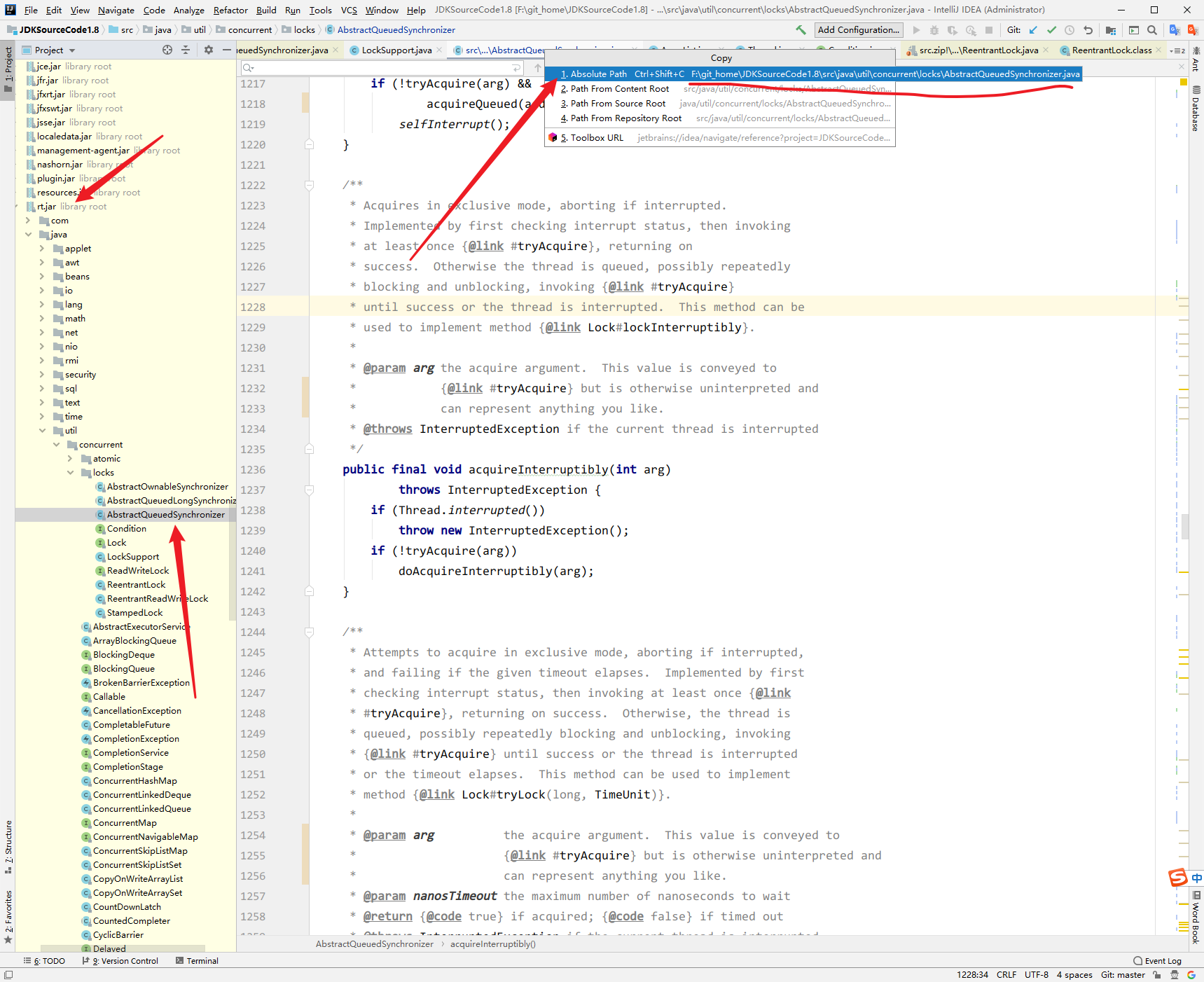
Task: Toggle the Word Book tool window
Action: pos(1196,918)
